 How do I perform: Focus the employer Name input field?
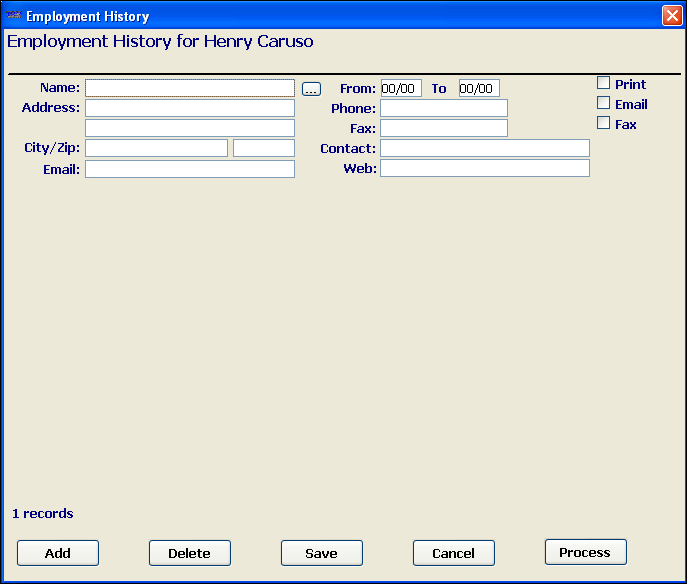click(190, 88)
